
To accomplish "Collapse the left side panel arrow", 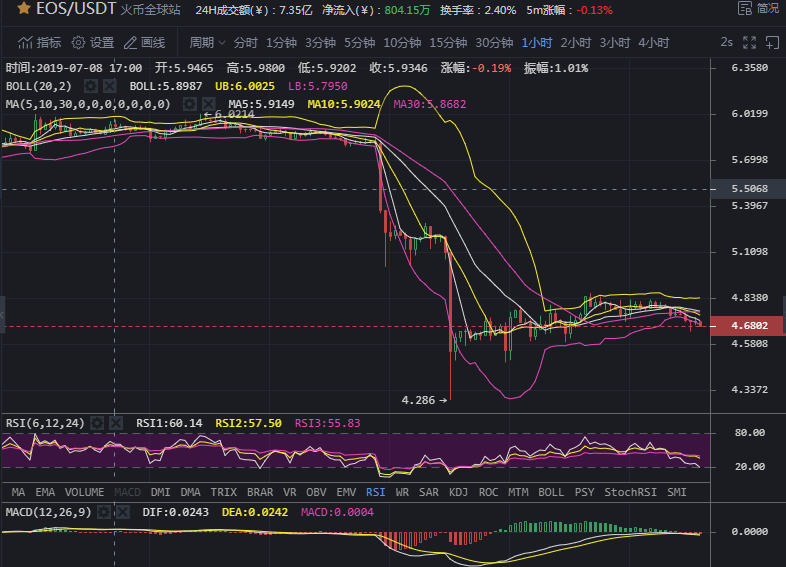I will point(3,311).
